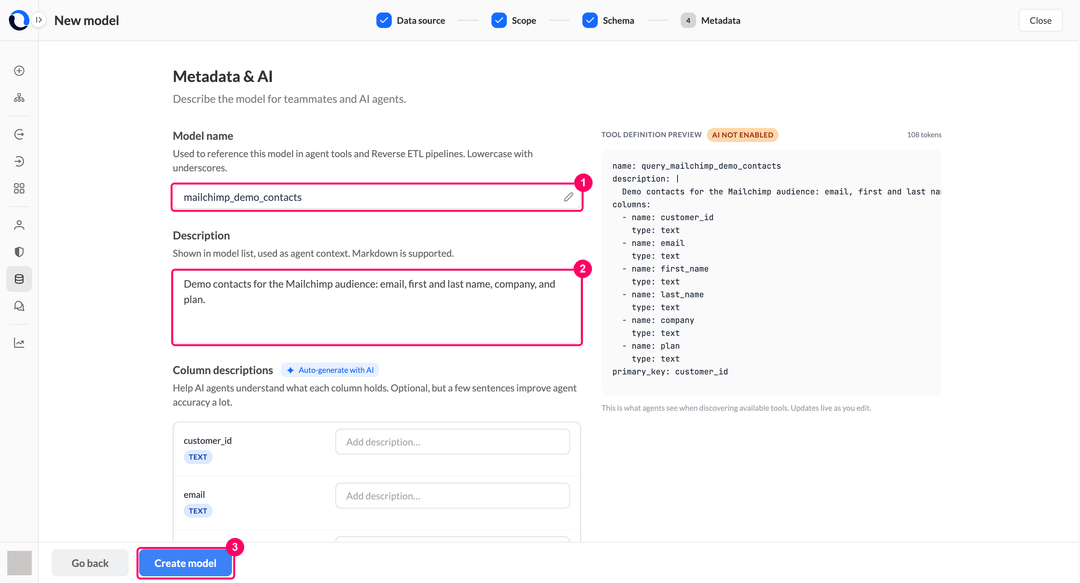Click the TEXT badge under customer_id
The height and width of the screenshot is (583, 1080).
[x=198, y=457]
